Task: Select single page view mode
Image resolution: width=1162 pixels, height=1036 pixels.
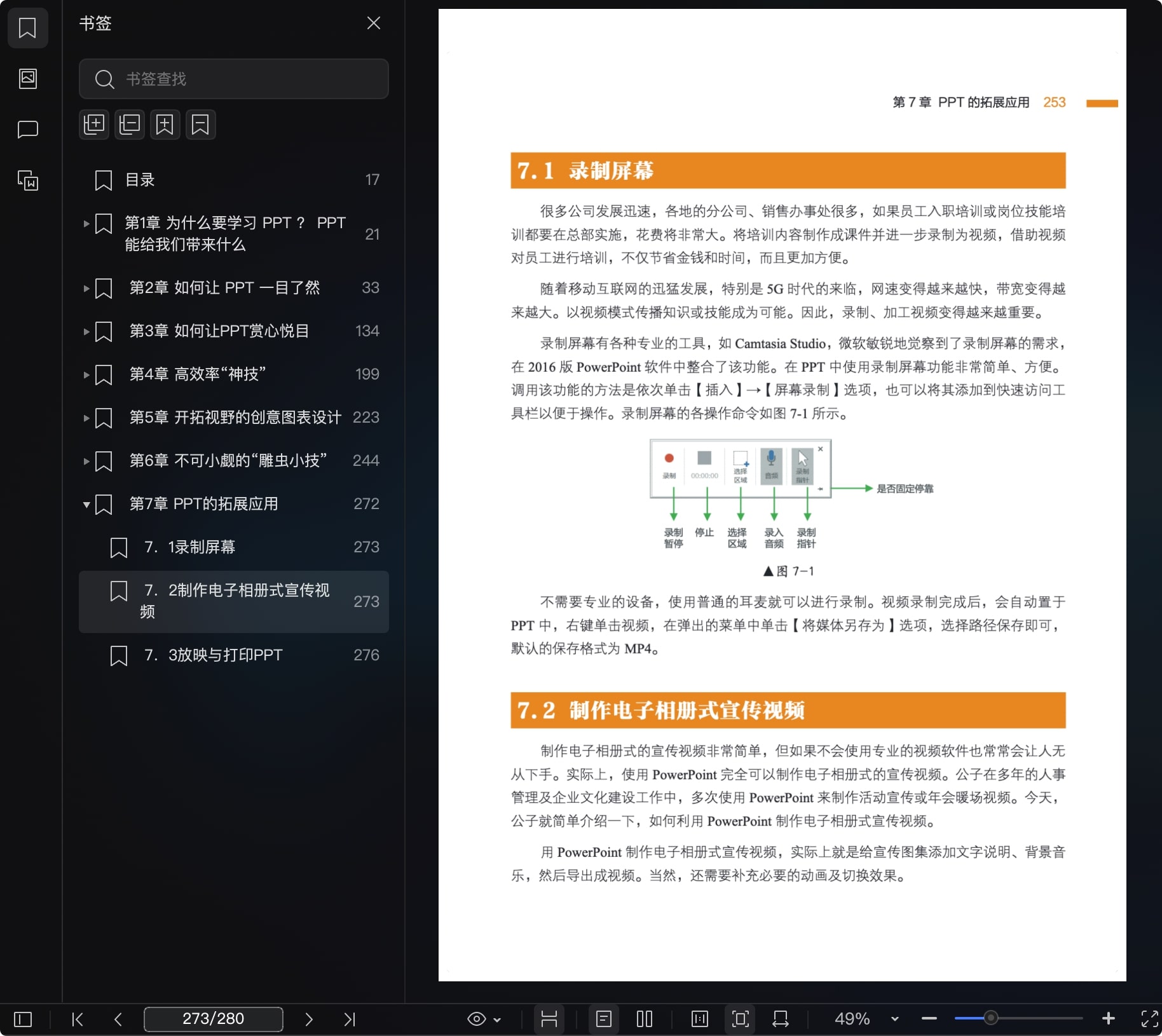Action: click(x=604, y=1019)
